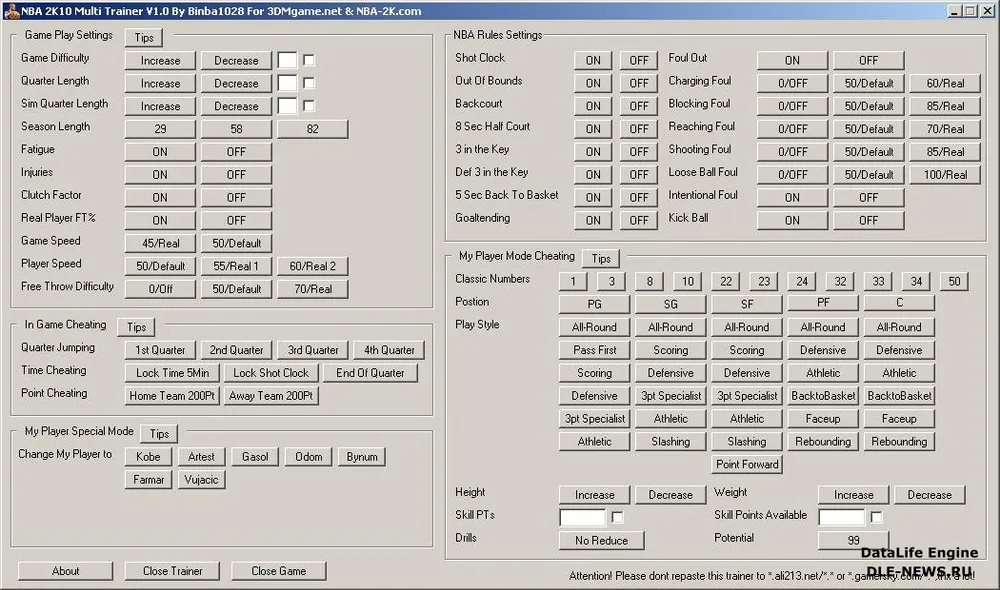Change My Player to Kobe
This screenshot has height=590, width=1000.
pos(148,457)
